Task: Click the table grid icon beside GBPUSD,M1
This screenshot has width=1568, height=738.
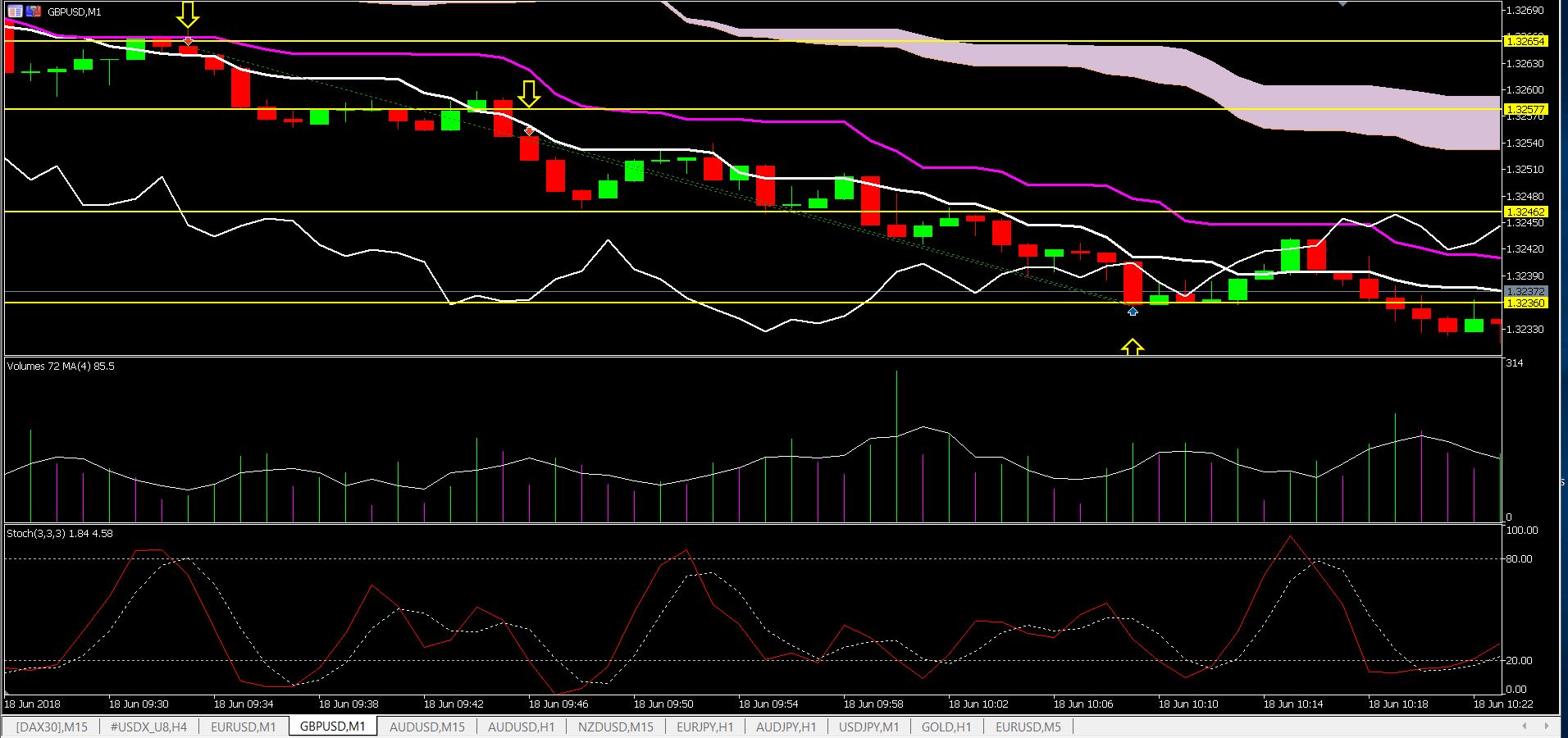Action: pos(15,11)
